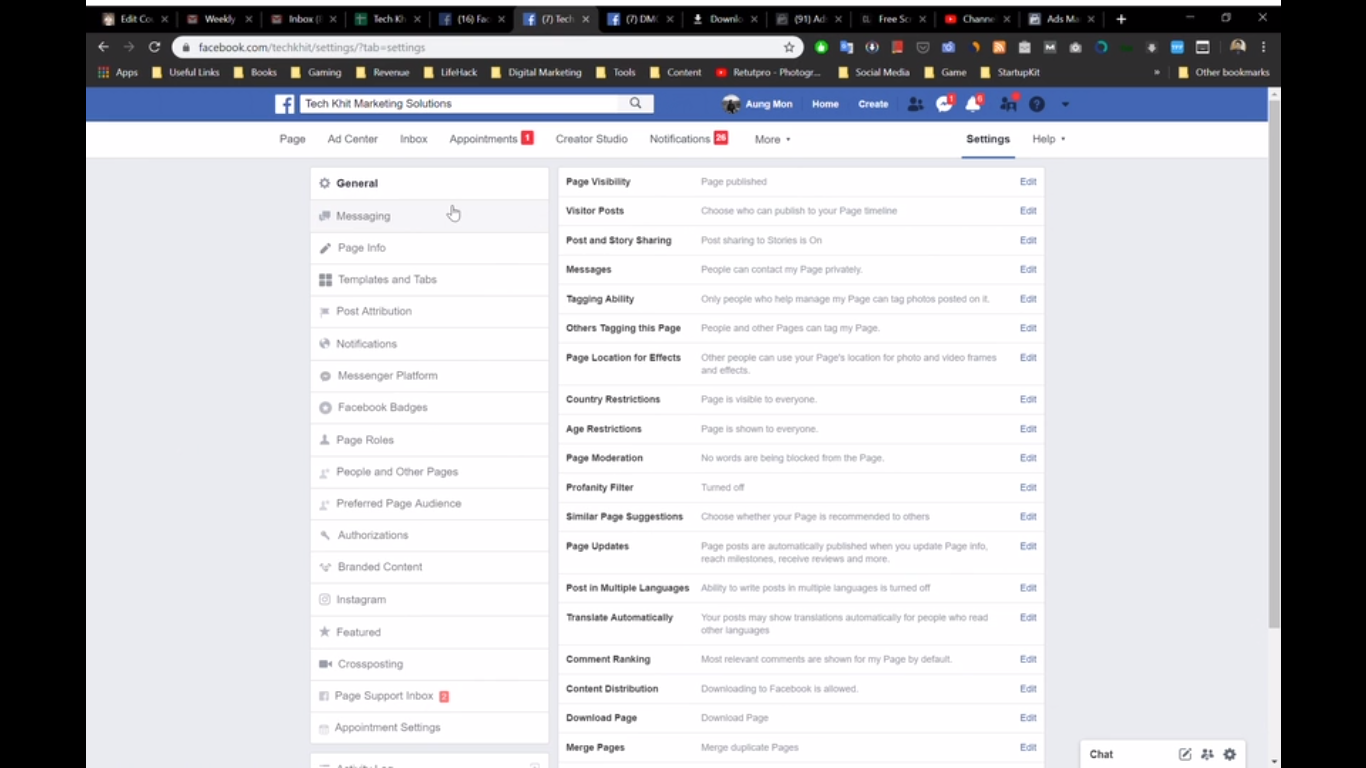Viewport: 1366px width, 768px height.
Task: Open Appointment Settings in sidebar
Action: tap(430, 728)
